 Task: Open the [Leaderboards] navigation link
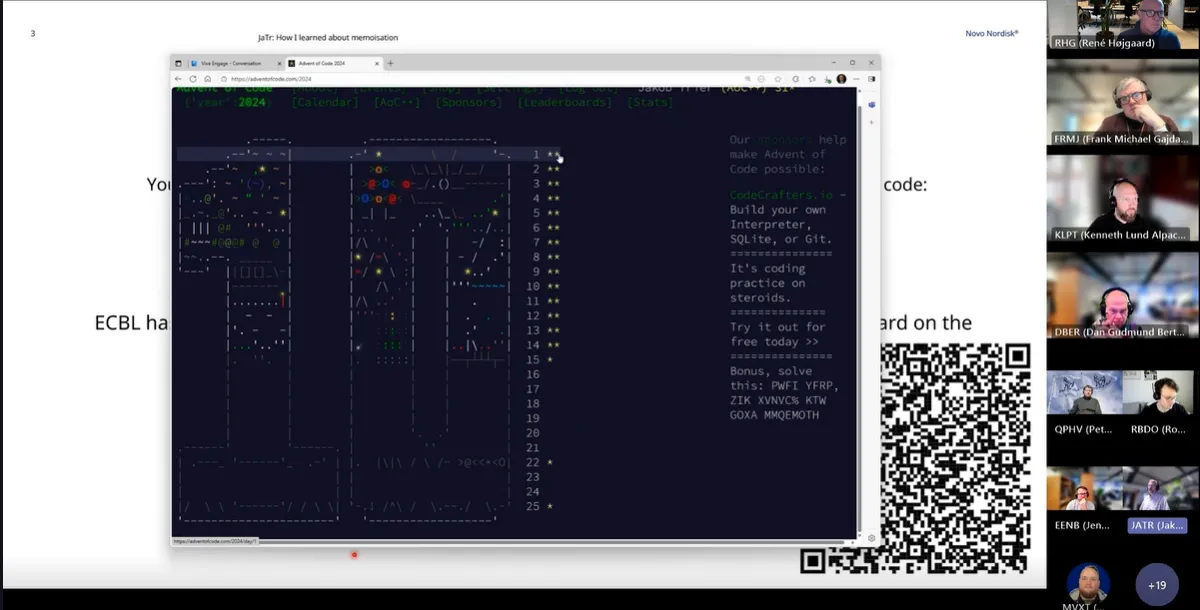(565, 102)
